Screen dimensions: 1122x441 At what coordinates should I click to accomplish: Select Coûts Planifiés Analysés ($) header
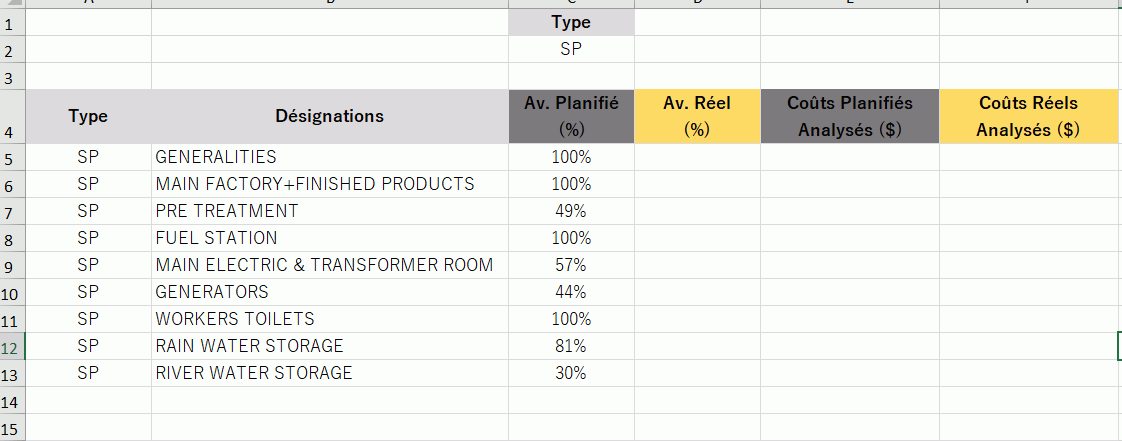tap(849, 117)
